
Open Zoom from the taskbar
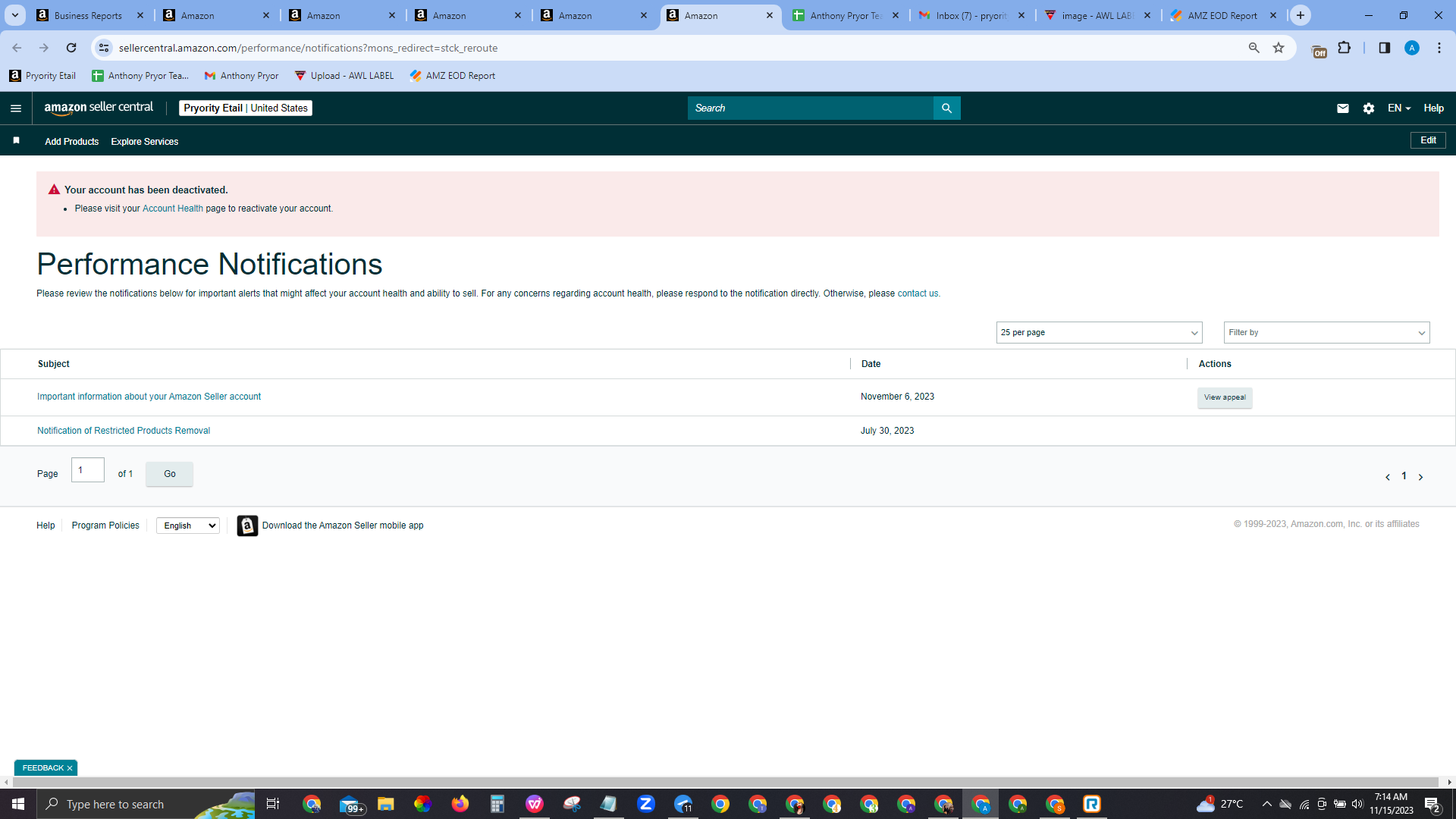[646, 804]
